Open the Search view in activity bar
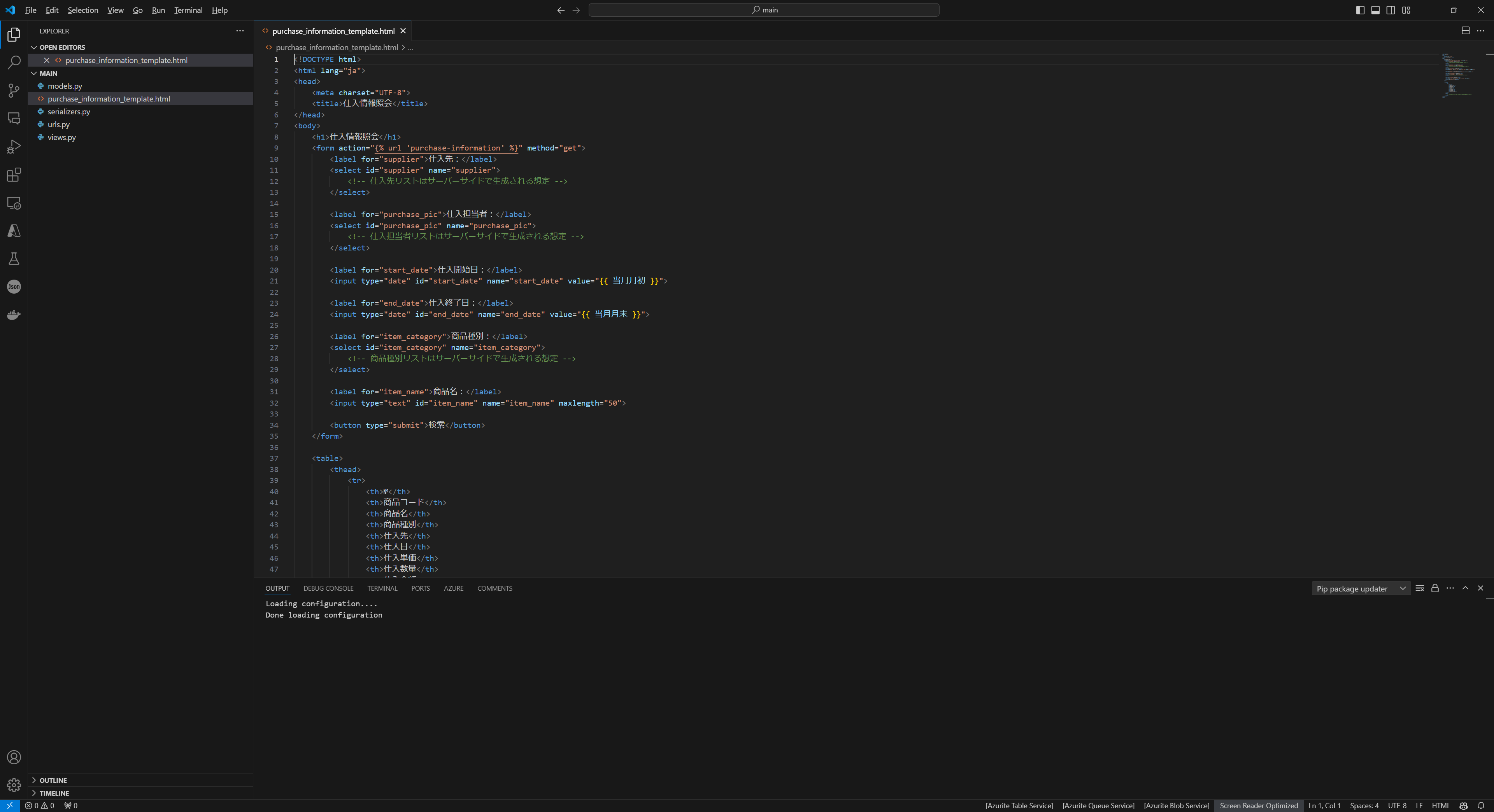 point(14,63)
